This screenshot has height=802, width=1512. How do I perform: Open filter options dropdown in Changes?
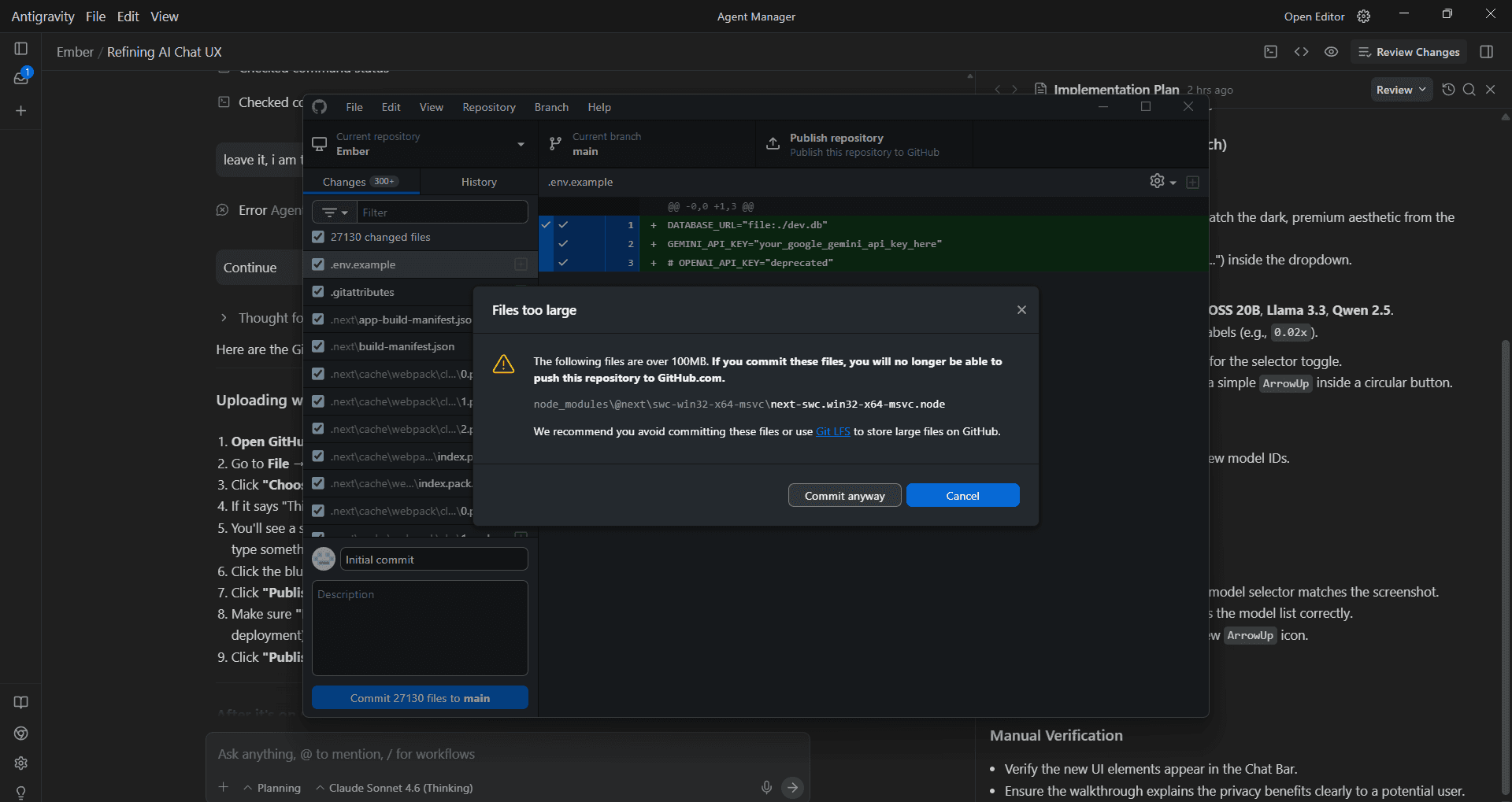tap(335, 213)
